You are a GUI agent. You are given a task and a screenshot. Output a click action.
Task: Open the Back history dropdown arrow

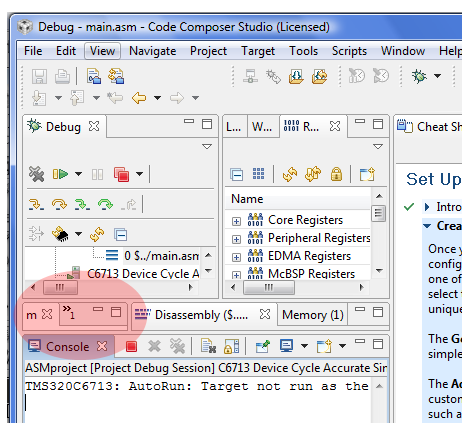coord(157,98)
